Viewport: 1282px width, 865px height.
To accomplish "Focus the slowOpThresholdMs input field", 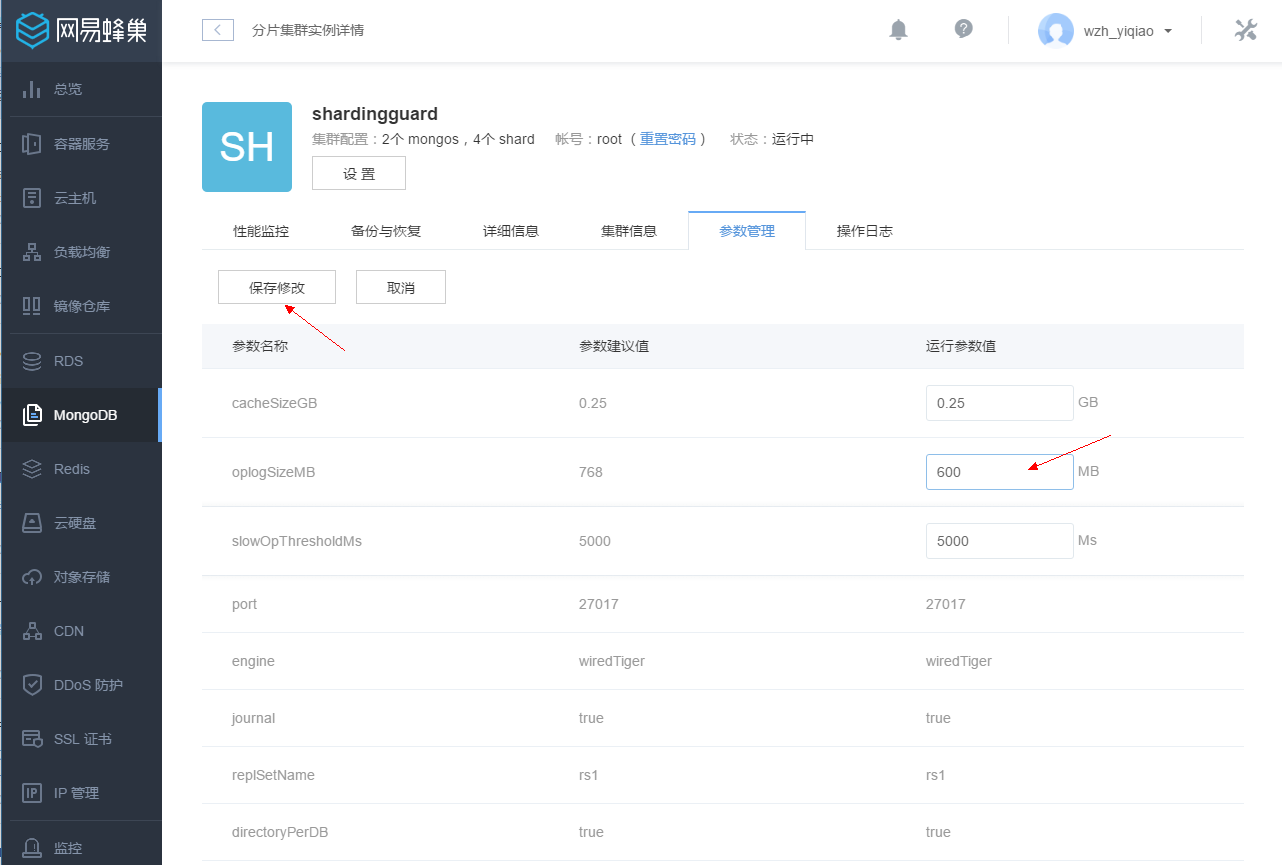I will (1000, 541).
